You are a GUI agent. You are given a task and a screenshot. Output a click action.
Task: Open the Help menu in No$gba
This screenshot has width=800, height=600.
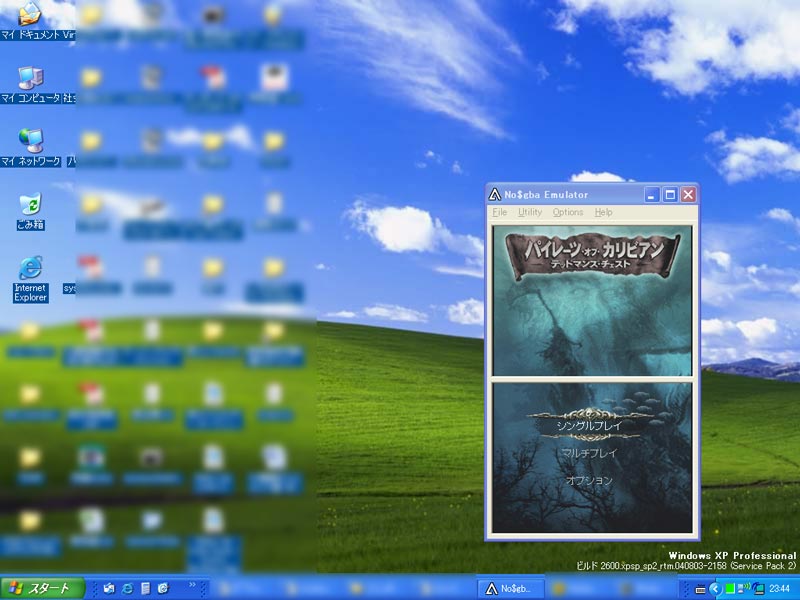click(604, 212)
